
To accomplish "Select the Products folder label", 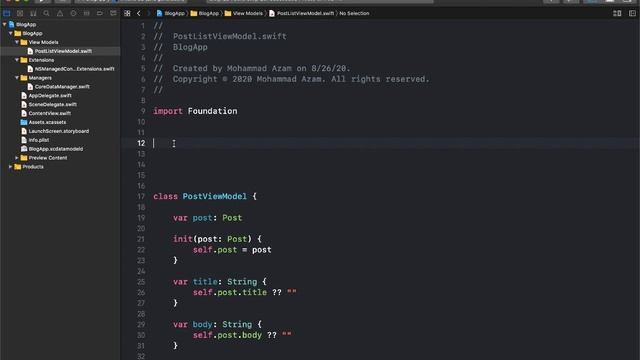I will (33, 167).
